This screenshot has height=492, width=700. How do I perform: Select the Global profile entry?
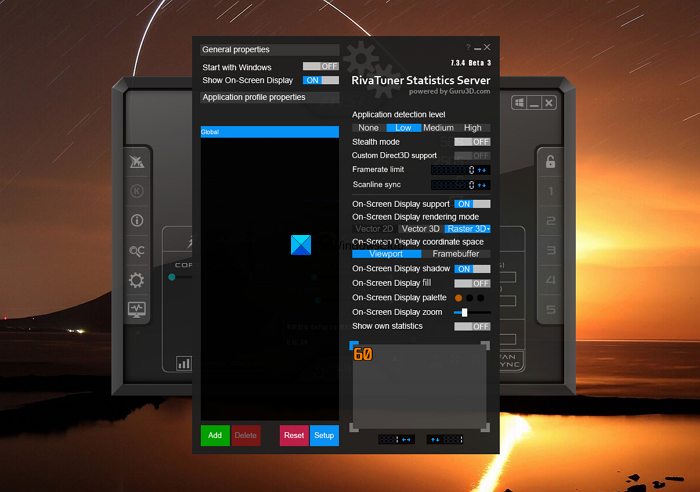point(270,132)
